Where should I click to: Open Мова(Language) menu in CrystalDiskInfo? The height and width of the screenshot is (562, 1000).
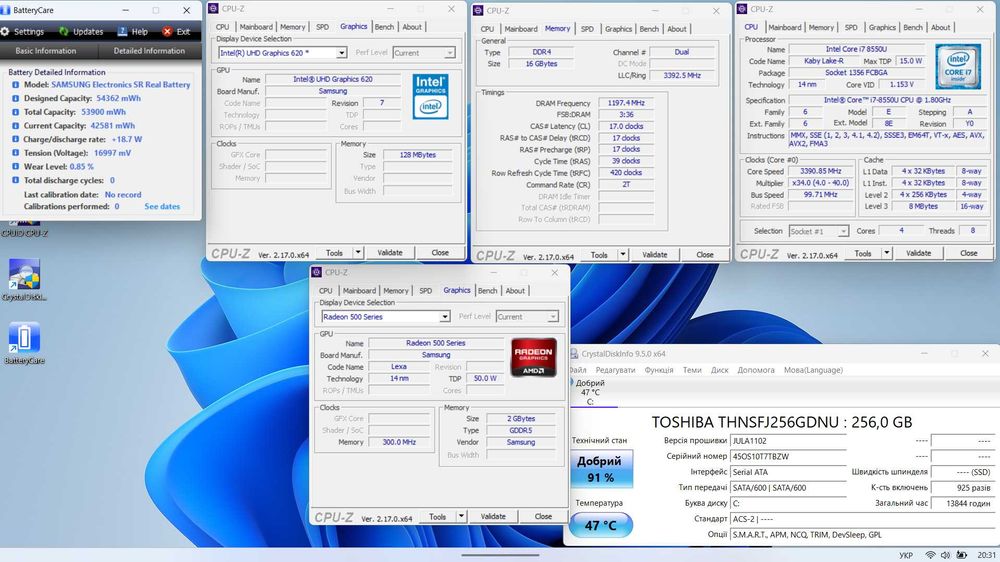click(813, 370)
